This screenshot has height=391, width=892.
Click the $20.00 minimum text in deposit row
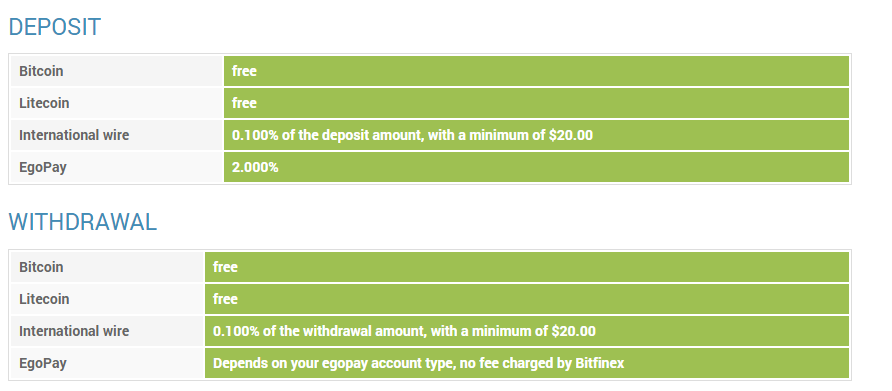571,135
